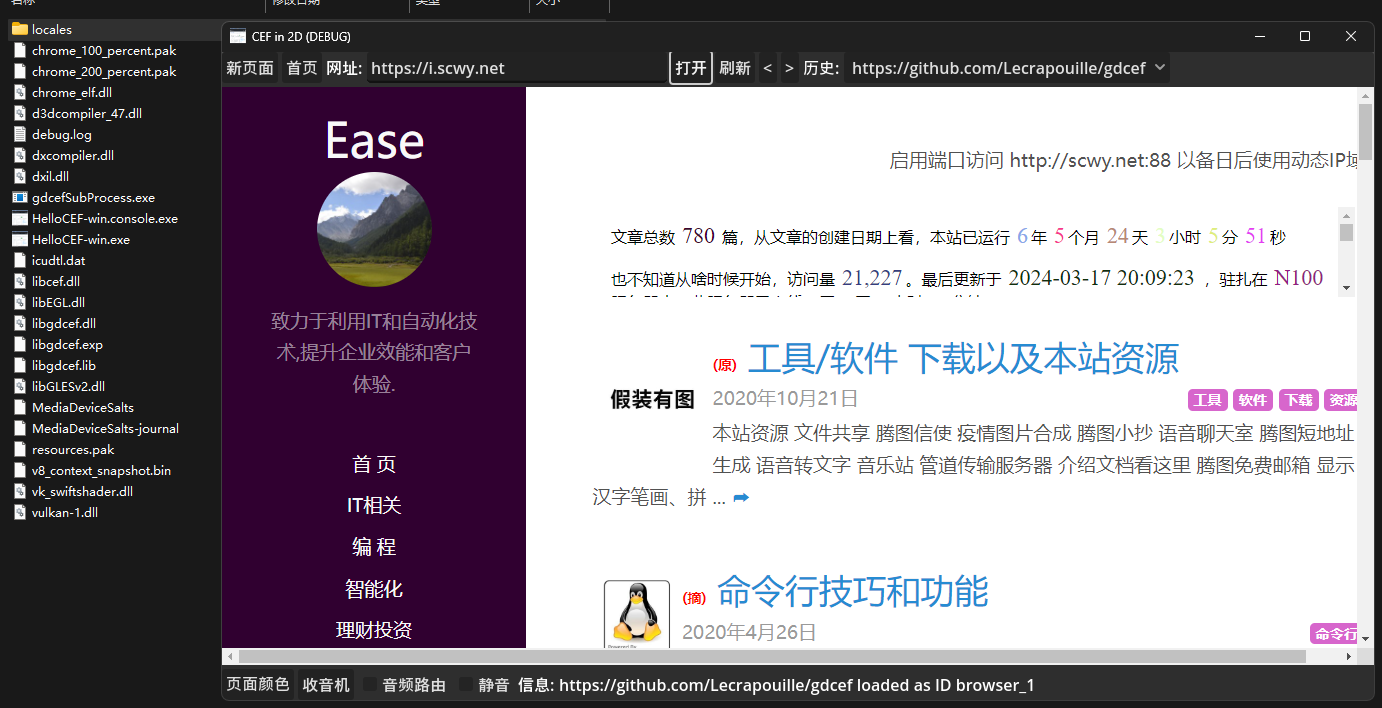
Task: Expand the 历史 history dropdown
Action: 1007,68
